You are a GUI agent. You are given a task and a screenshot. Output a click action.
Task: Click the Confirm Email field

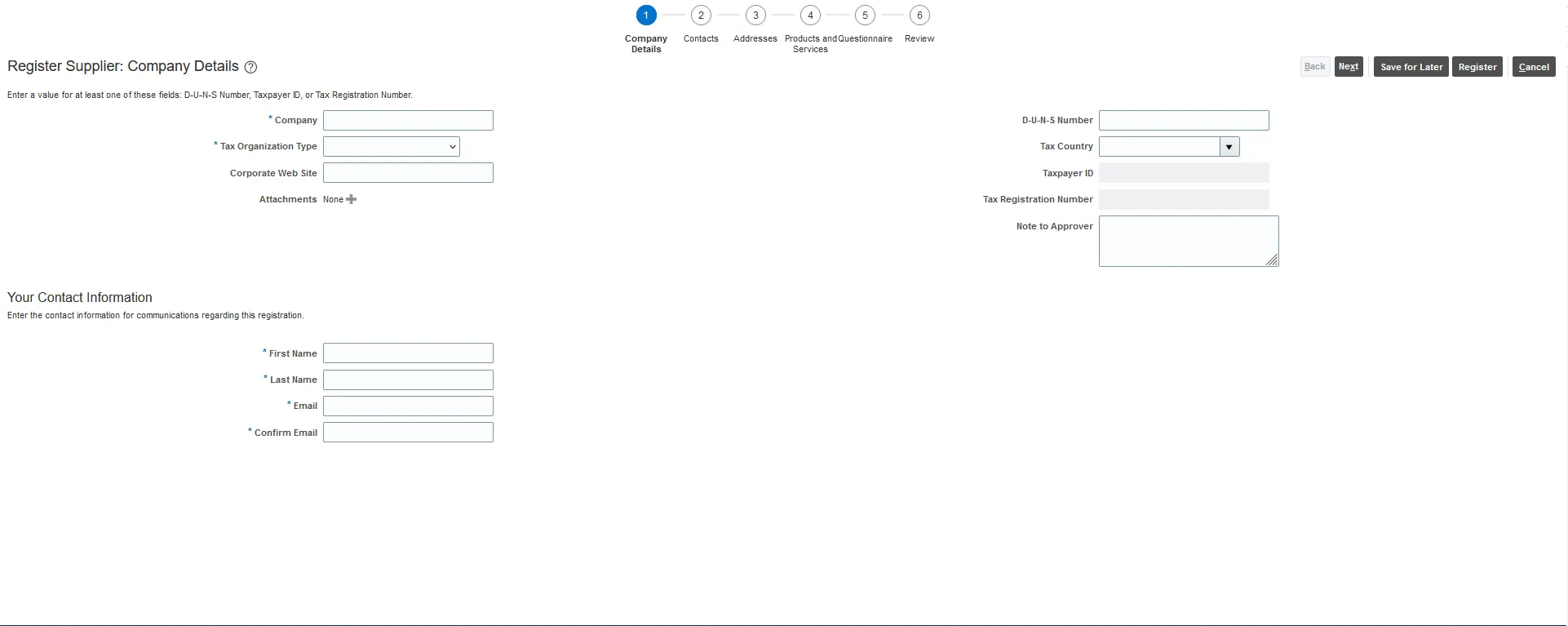coord(408,433)
